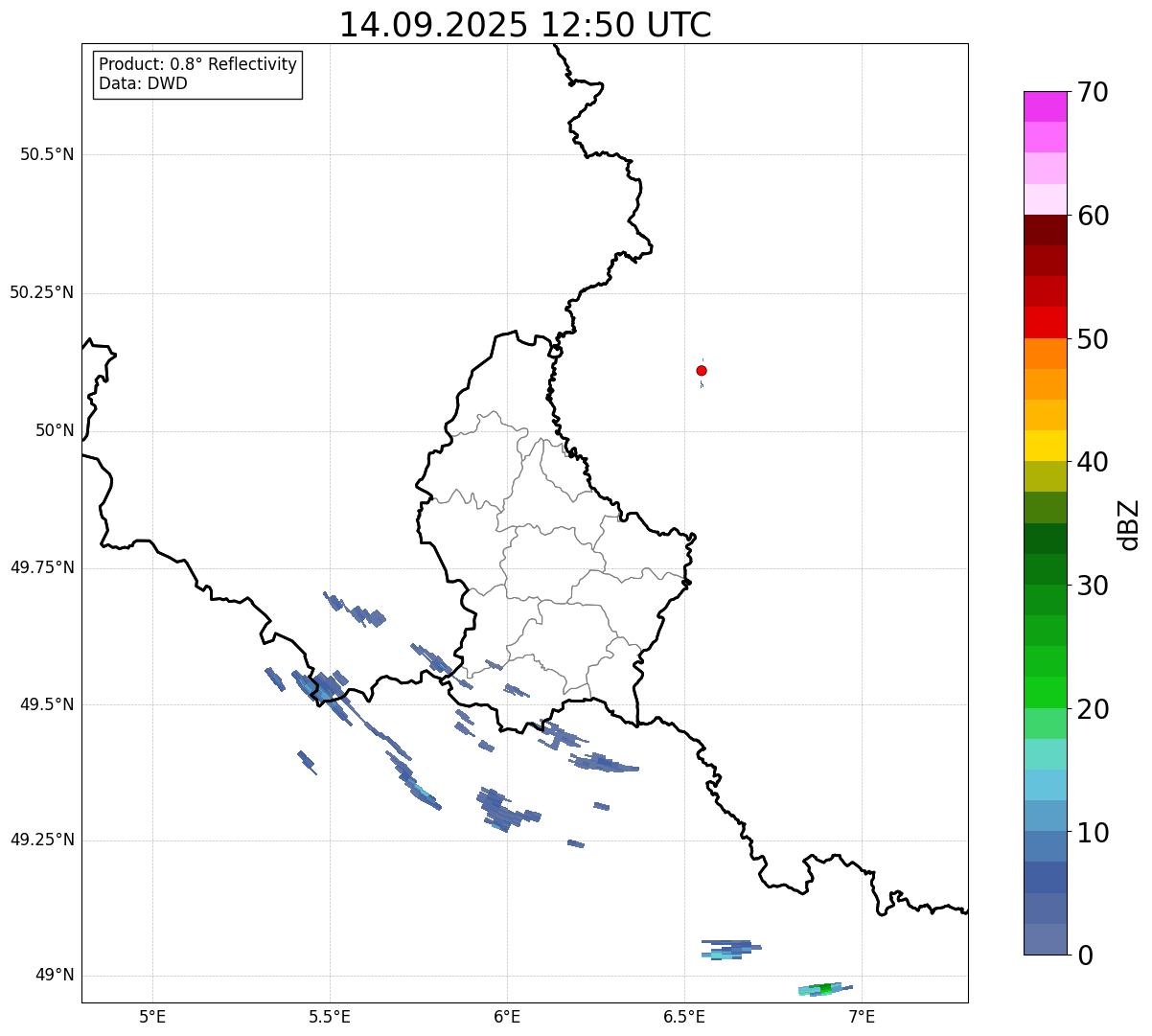Click the blue radar echo near 6.6°E, 49.05°N
Viewport: 1152px width, 1036px height.
pos(730,949)
